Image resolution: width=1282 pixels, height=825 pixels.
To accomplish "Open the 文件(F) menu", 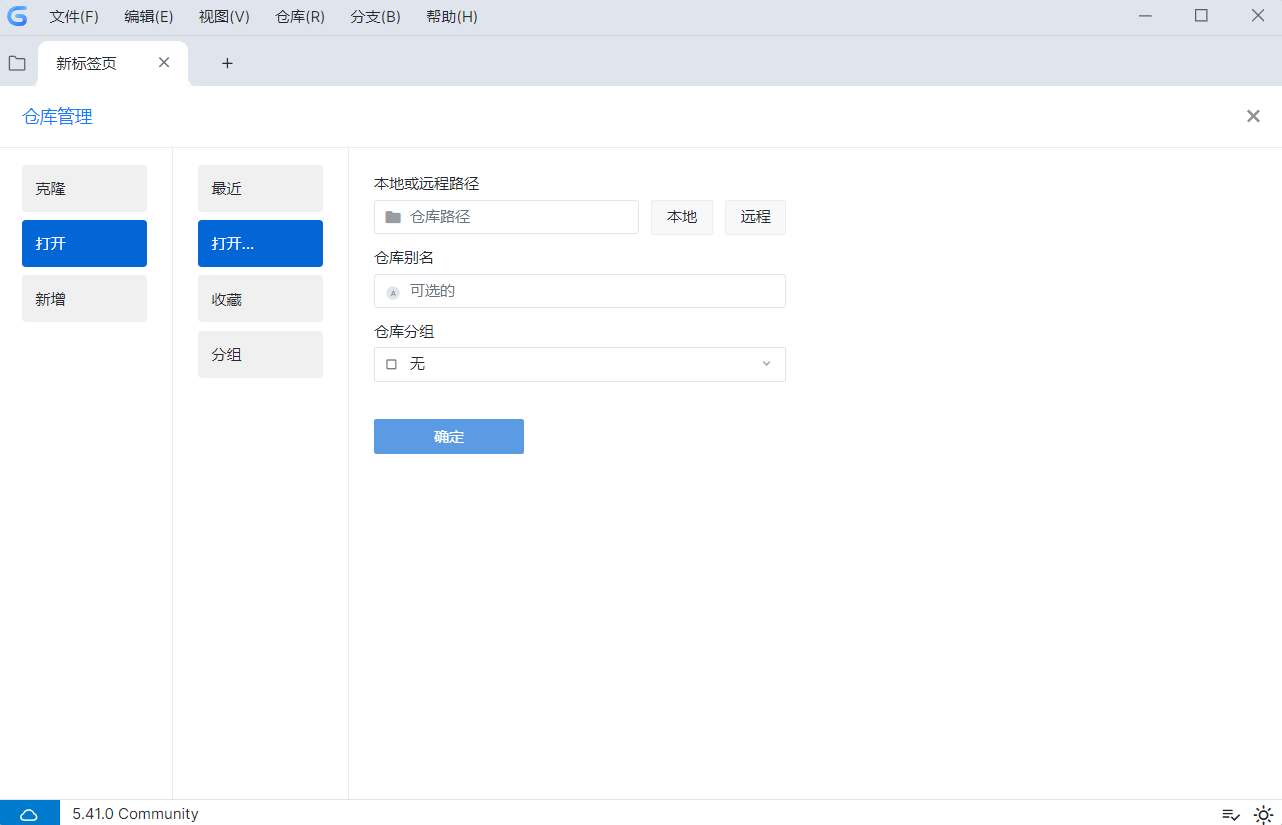I will pos(73,16).
